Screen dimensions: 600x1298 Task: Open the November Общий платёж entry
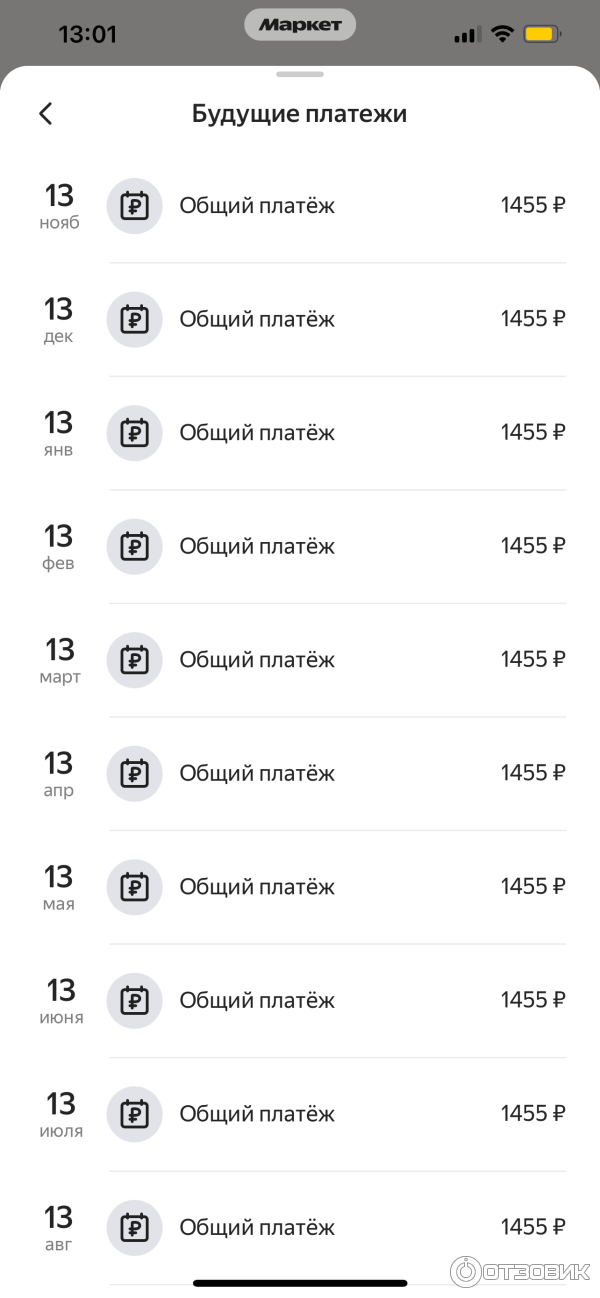(256, 205)
